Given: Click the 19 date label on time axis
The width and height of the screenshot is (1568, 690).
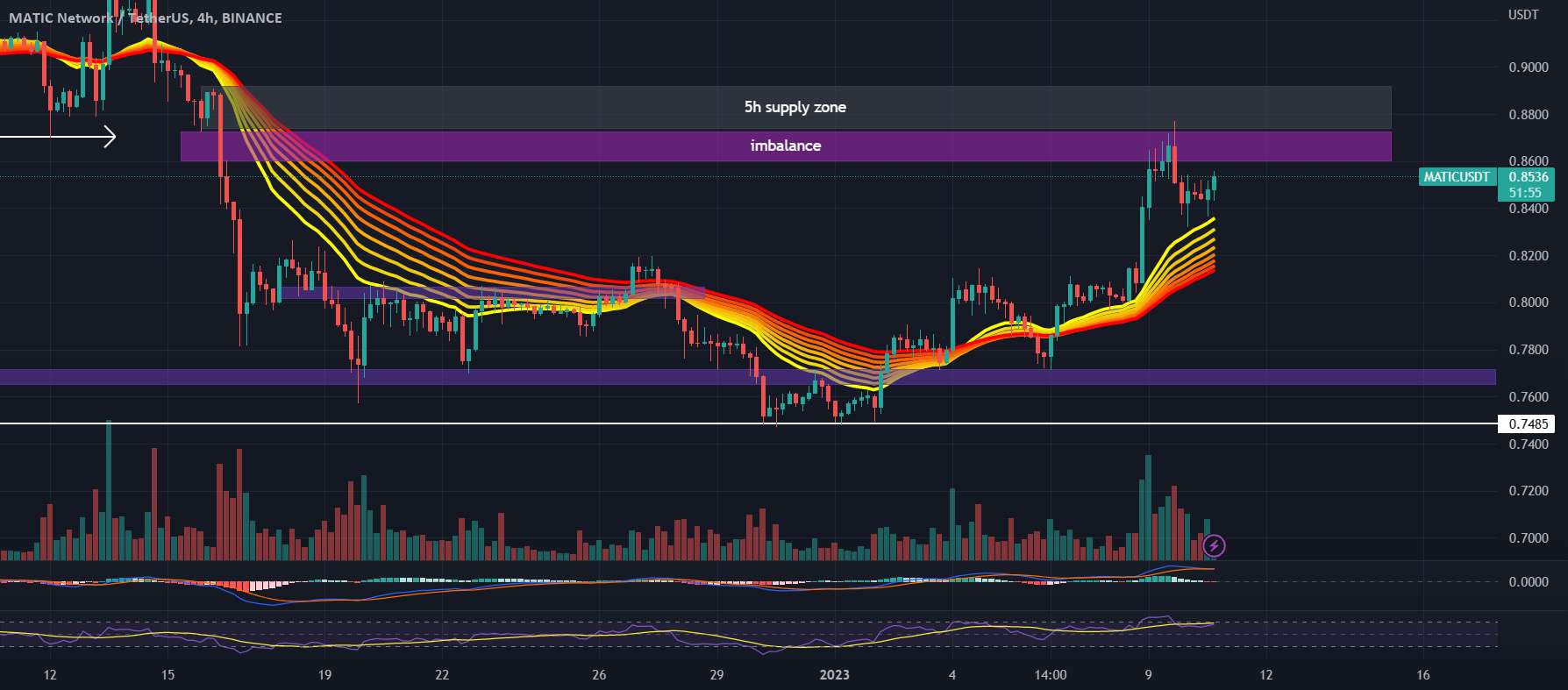Looking at the screenshot, I should coord(324,675).
